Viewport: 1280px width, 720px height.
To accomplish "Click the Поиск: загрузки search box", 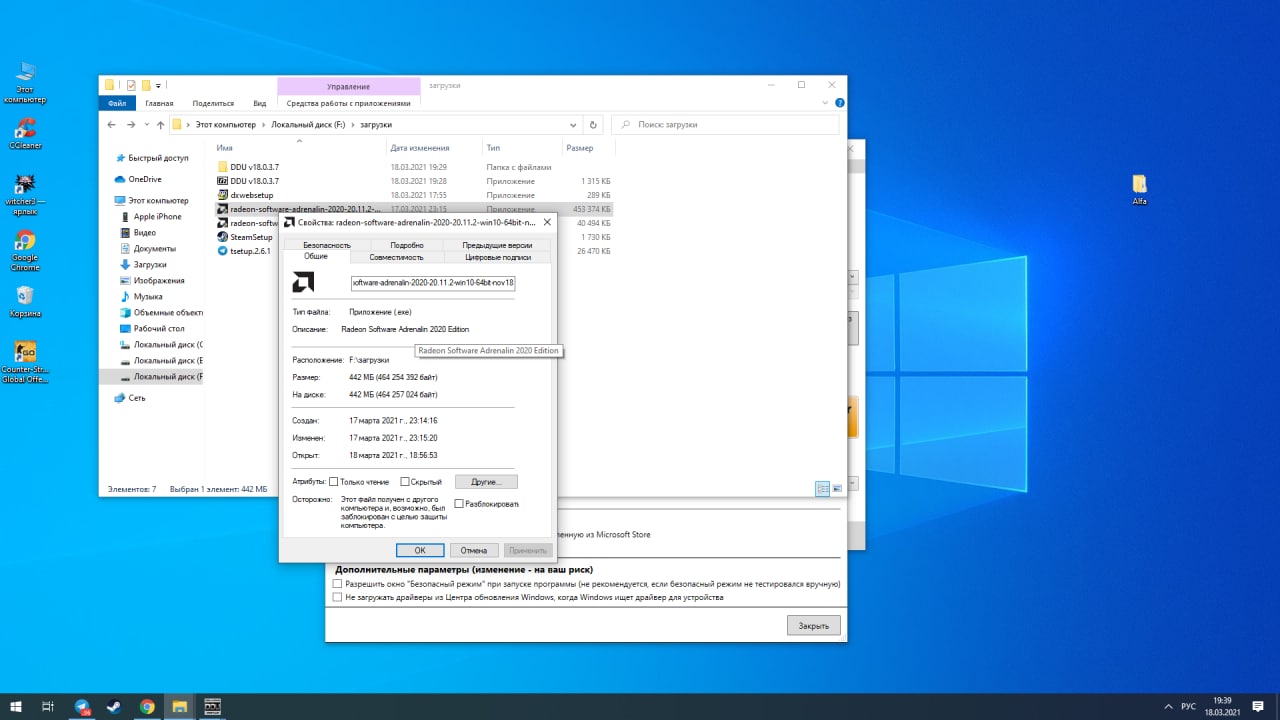I will click(725, 125).
